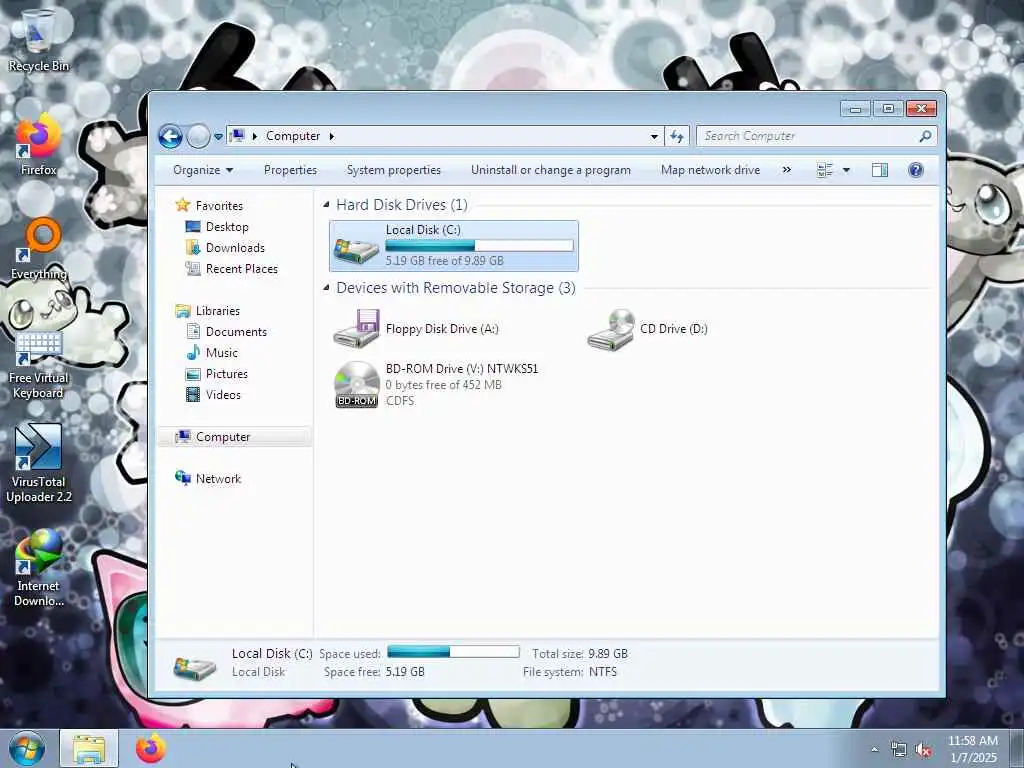The image size is (1024, 768).
Task: Click the network tray icon
Action: pos(899,750)
